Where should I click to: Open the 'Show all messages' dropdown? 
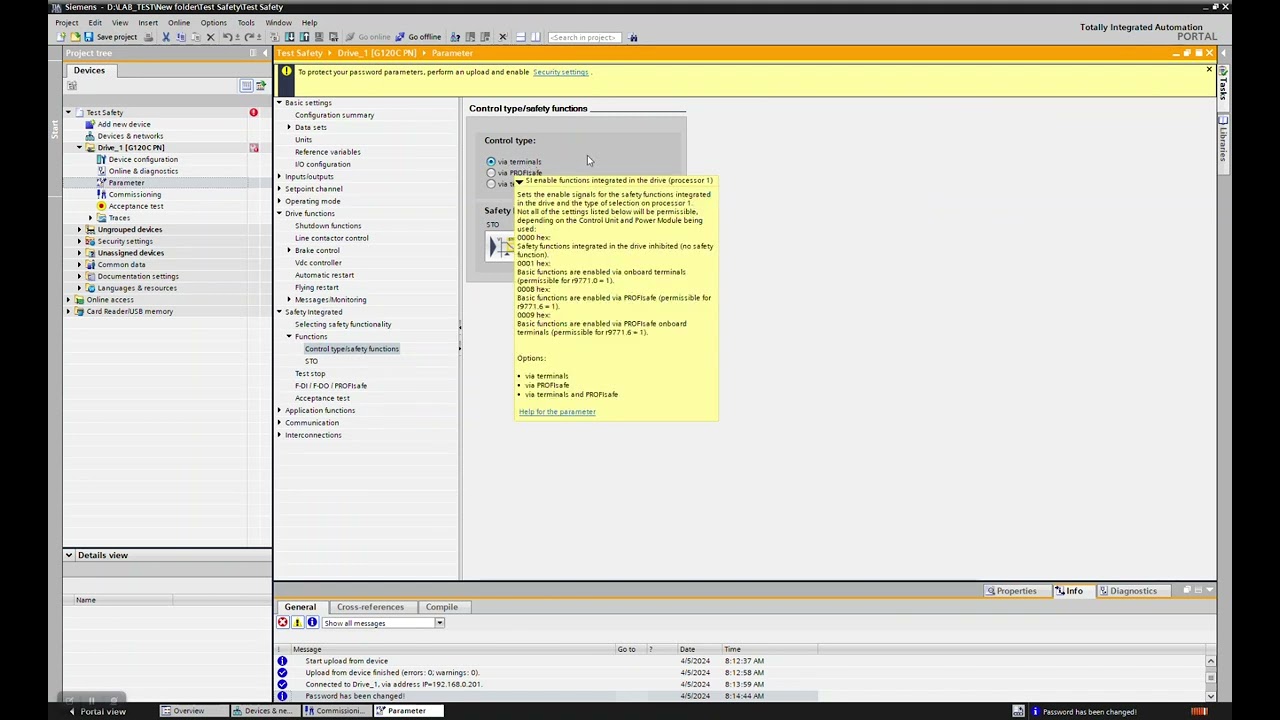(x=439, y=623)
